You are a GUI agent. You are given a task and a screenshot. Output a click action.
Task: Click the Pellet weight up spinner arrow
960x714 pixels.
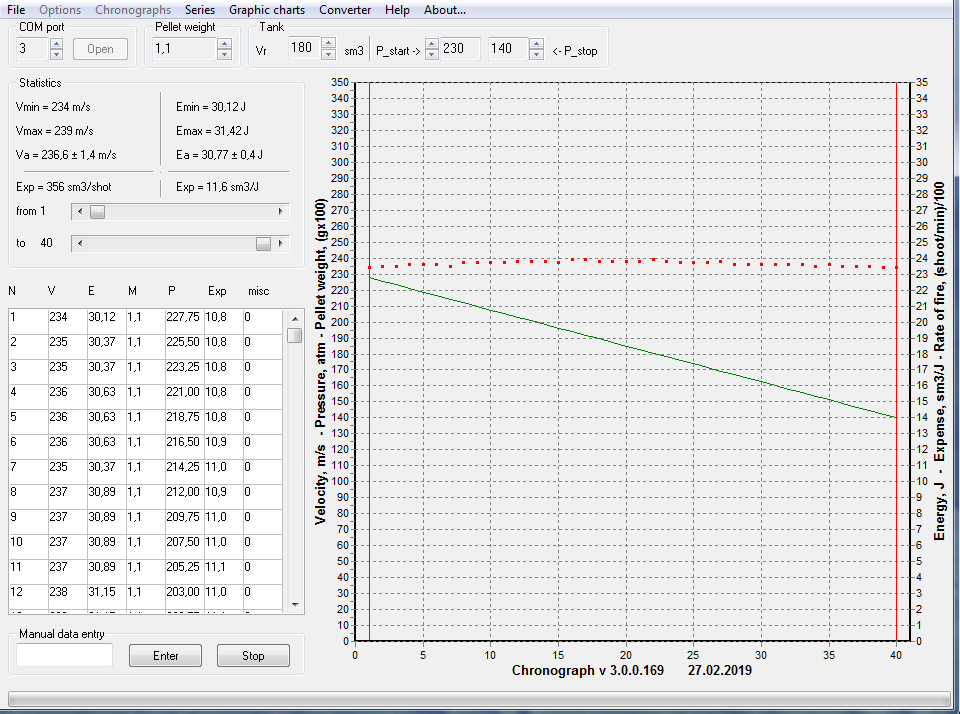click(x=224, y=43)
